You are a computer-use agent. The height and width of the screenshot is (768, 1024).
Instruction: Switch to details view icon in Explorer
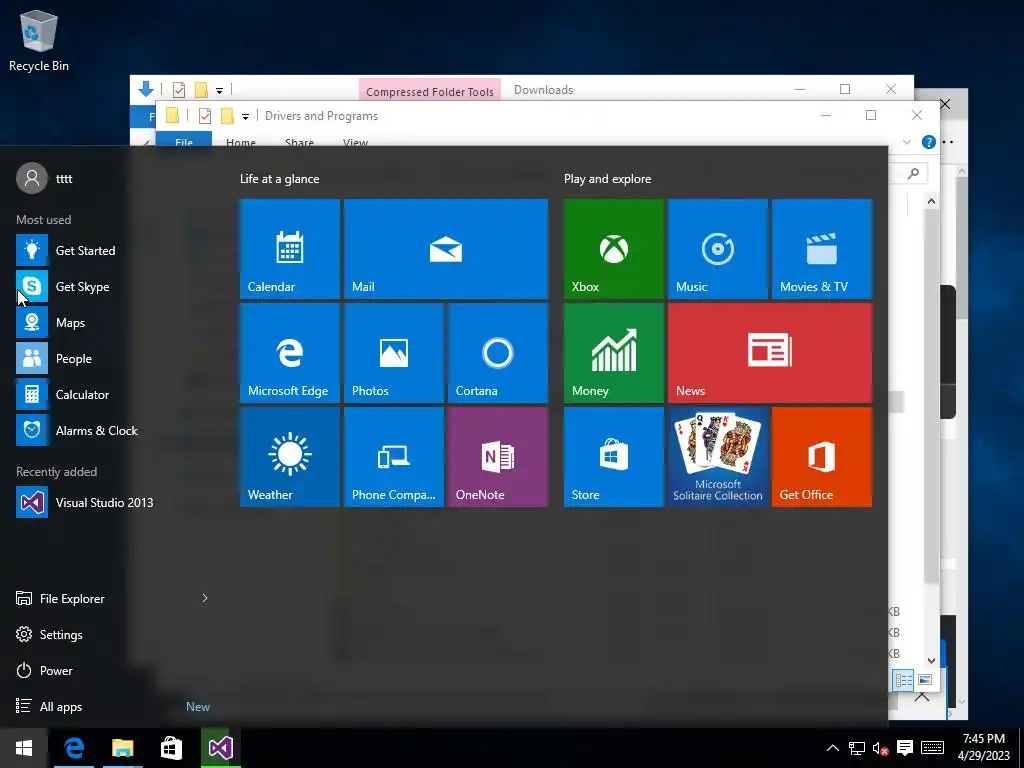(903, 680)
